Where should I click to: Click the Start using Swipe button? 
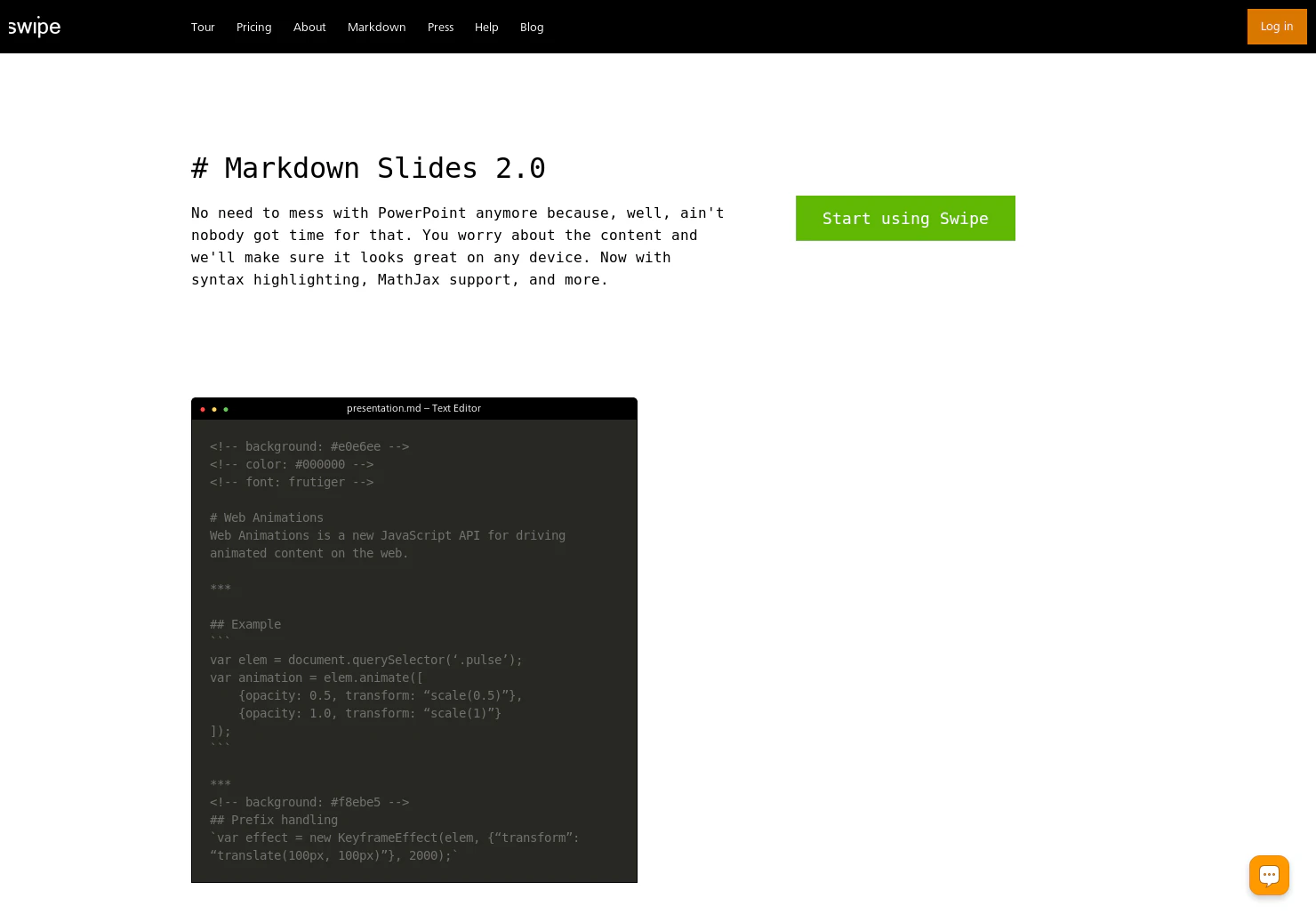tap(905, 218)
